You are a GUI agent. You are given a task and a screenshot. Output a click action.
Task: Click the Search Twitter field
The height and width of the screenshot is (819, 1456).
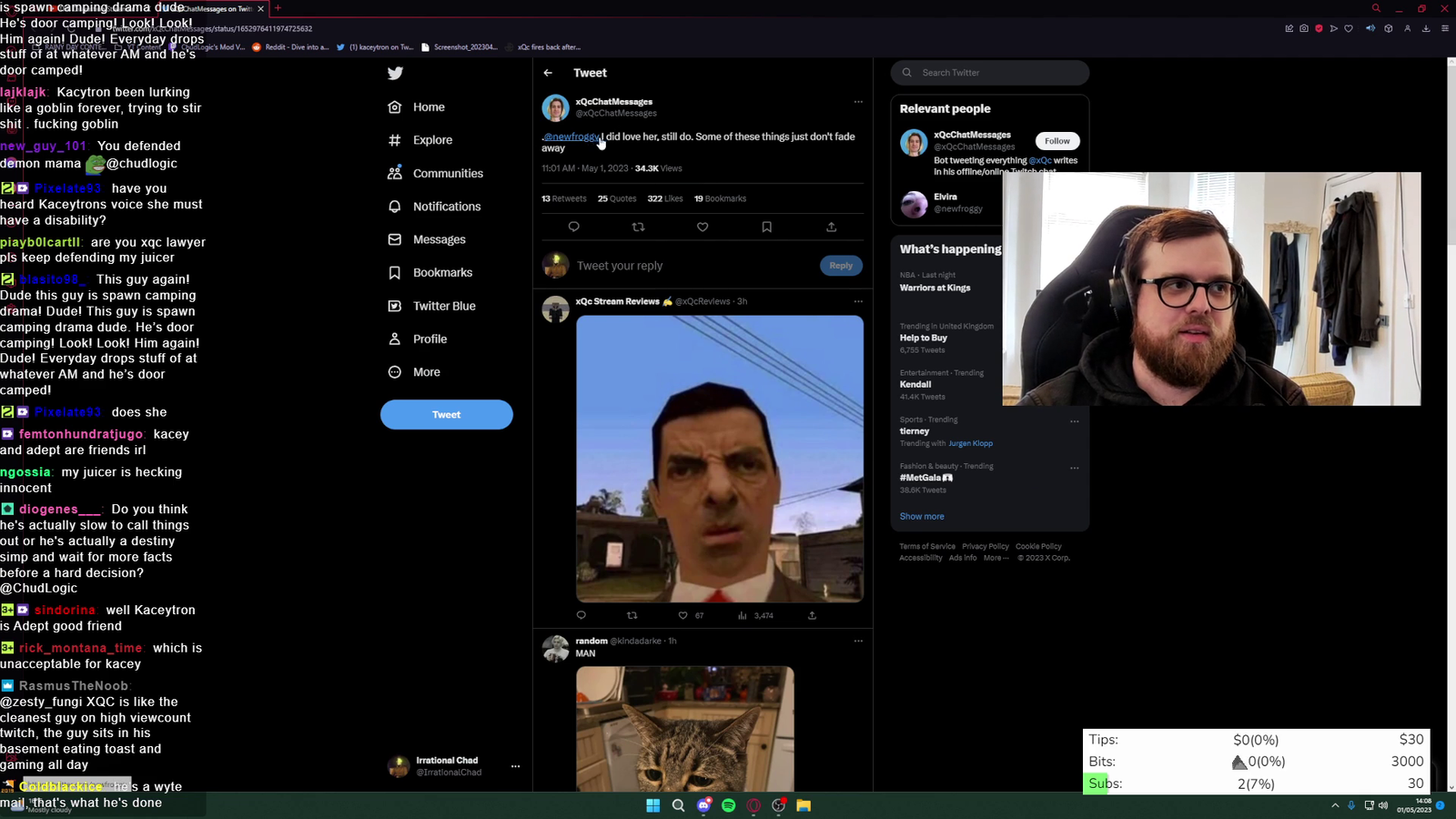(x=990, y=73)
